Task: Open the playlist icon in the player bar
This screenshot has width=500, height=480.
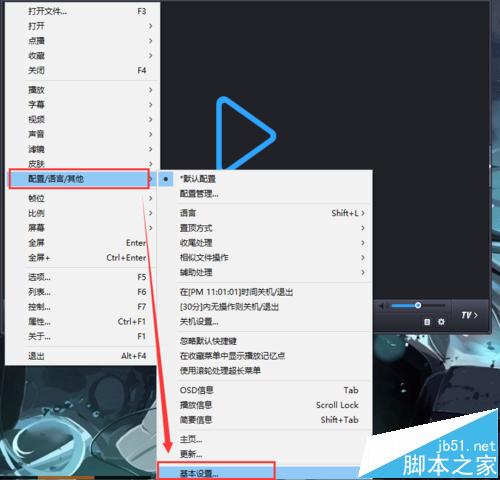Action: coord(427,322)
